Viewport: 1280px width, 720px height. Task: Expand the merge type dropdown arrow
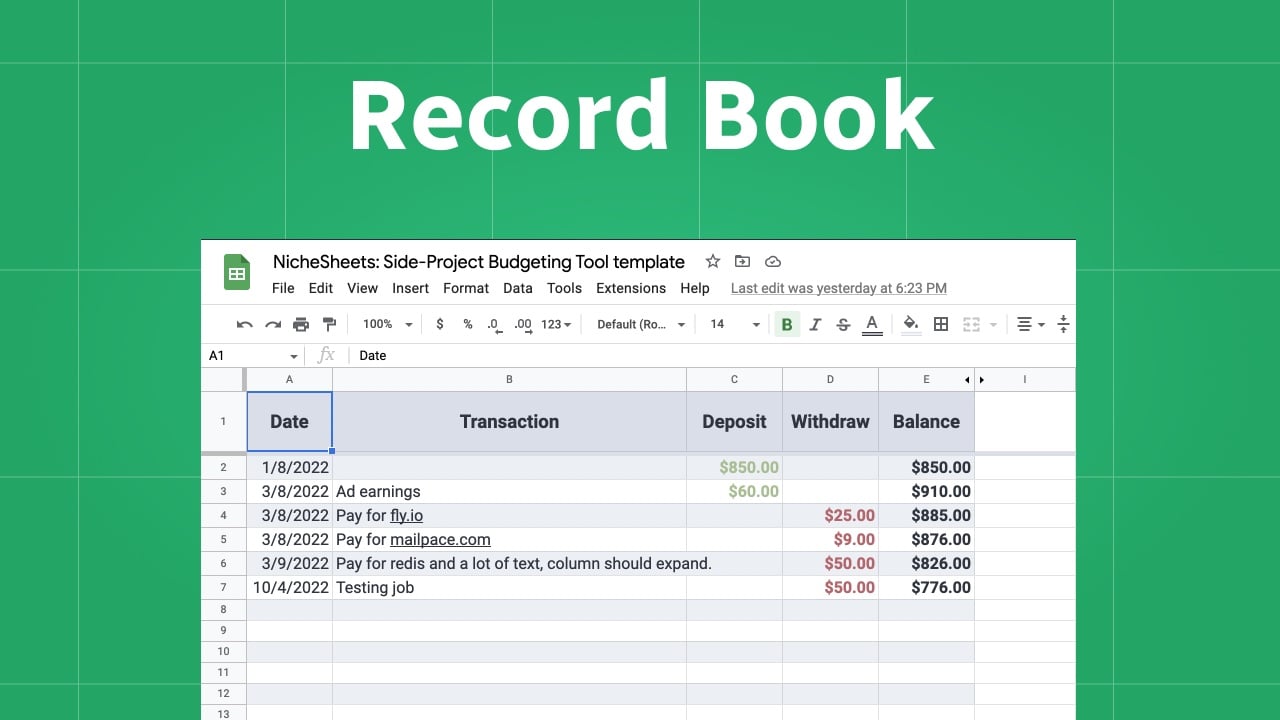(993, 324)
